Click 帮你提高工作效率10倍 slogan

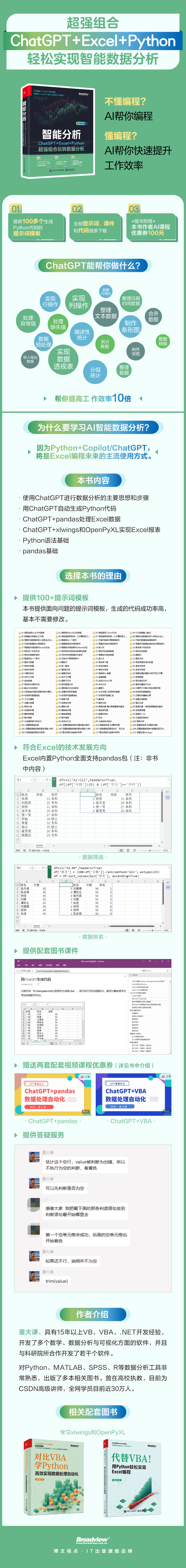[93, 398]
